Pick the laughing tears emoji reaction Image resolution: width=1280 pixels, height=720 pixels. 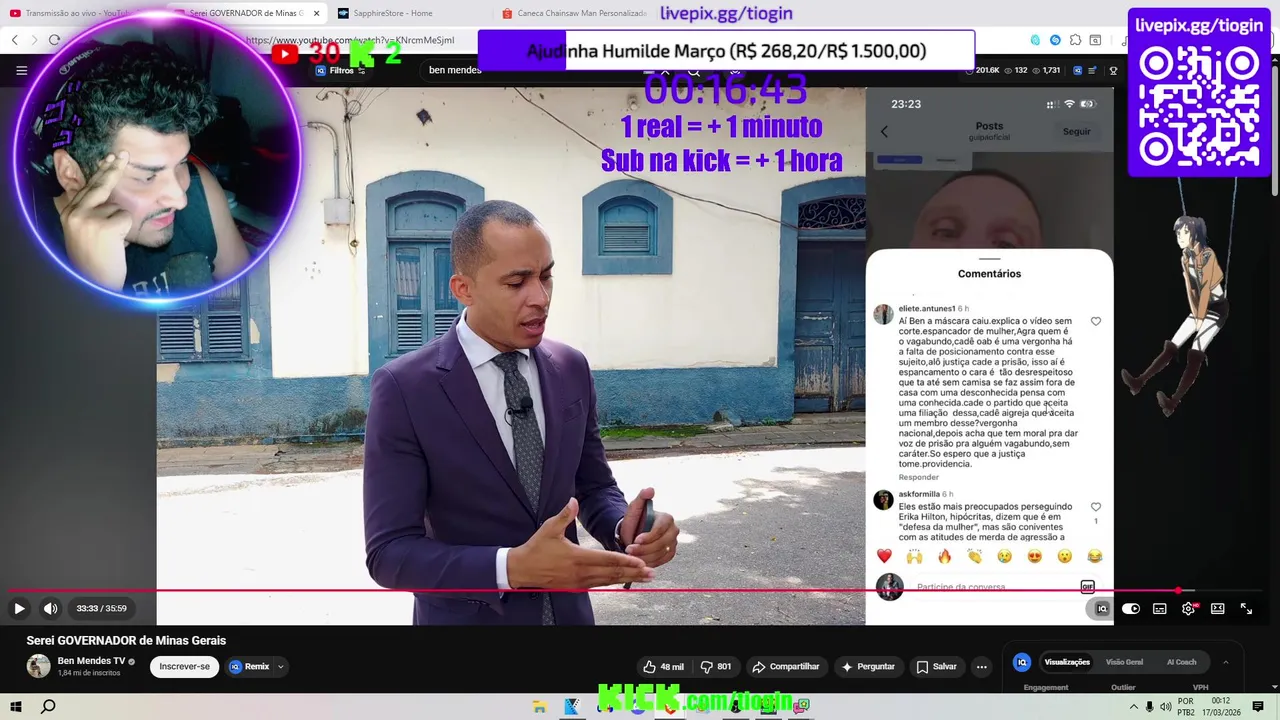(1095, 556)
